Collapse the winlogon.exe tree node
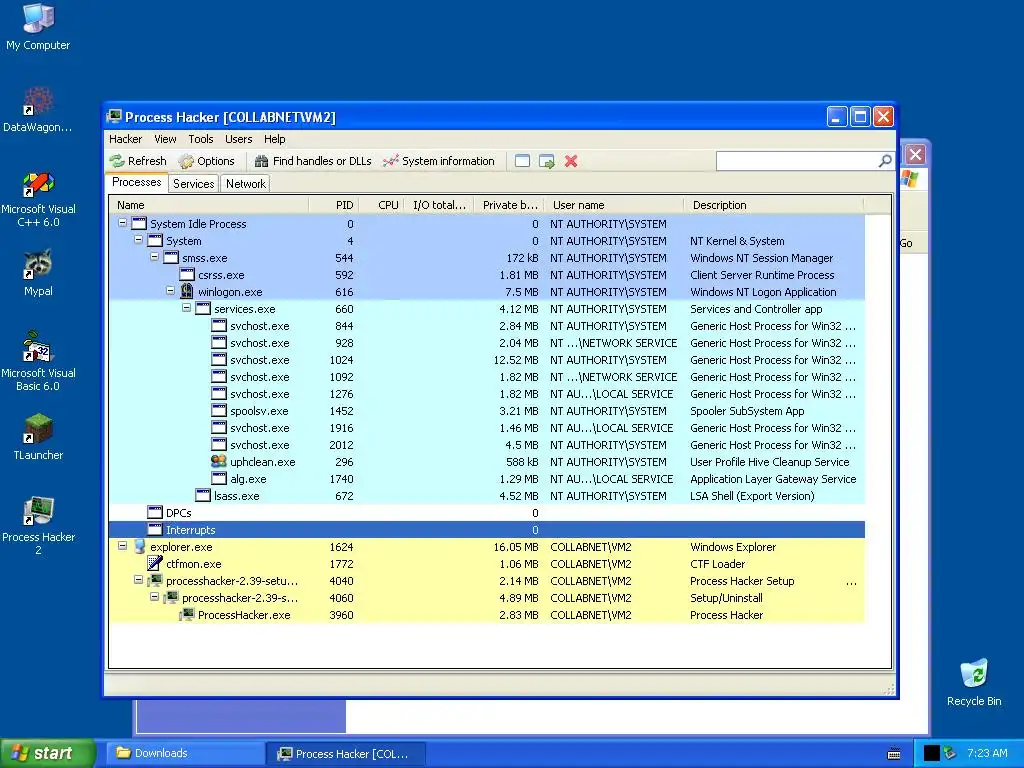Screen dimensions: 1024x768 (170, 291)
